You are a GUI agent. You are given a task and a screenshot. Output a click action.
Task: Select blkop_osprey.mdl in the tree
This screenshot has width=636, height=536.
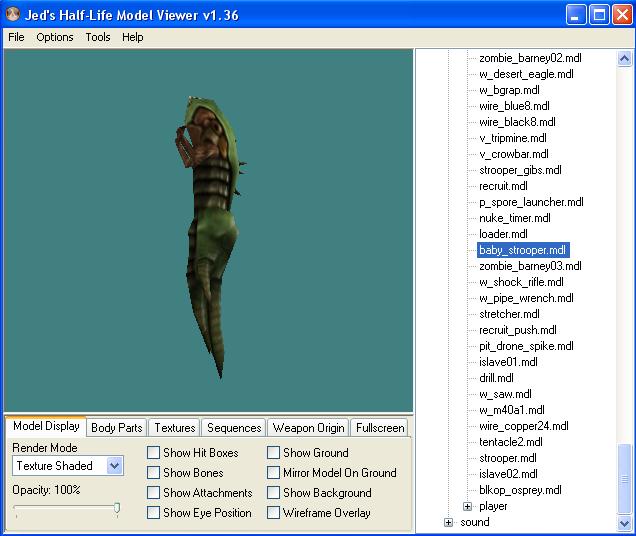(x=520, y=490)
